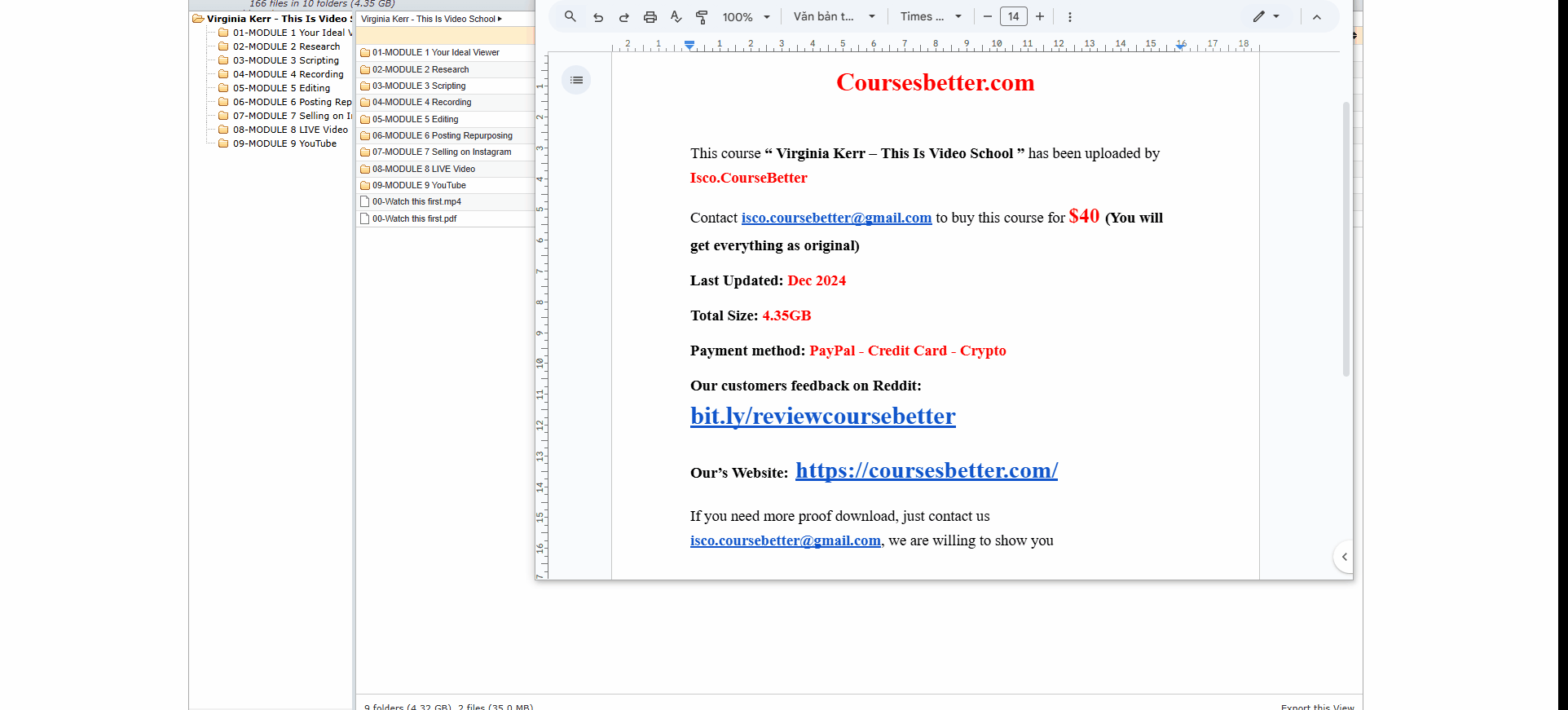This screenshot has height=710, width=1568.
Task: Open the text style dropdown
Action: (x=835, y=16)
